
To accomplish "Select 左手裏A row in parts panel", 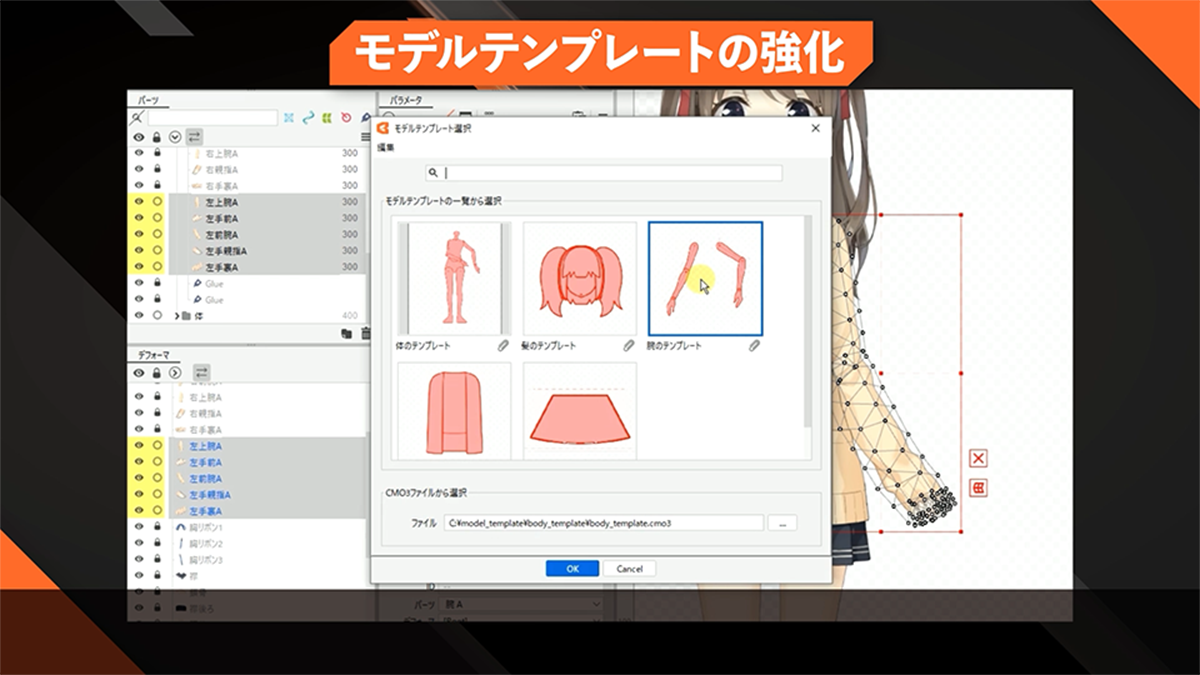I will pos(266,267).
